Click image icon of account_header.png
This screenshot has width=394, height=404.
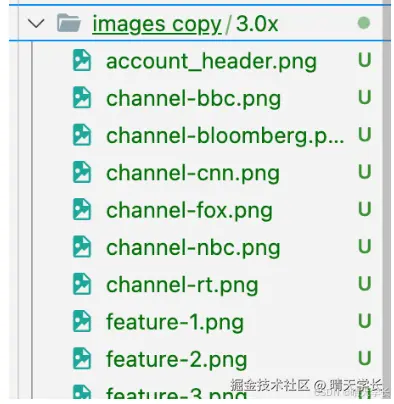[x=82, y=60]
